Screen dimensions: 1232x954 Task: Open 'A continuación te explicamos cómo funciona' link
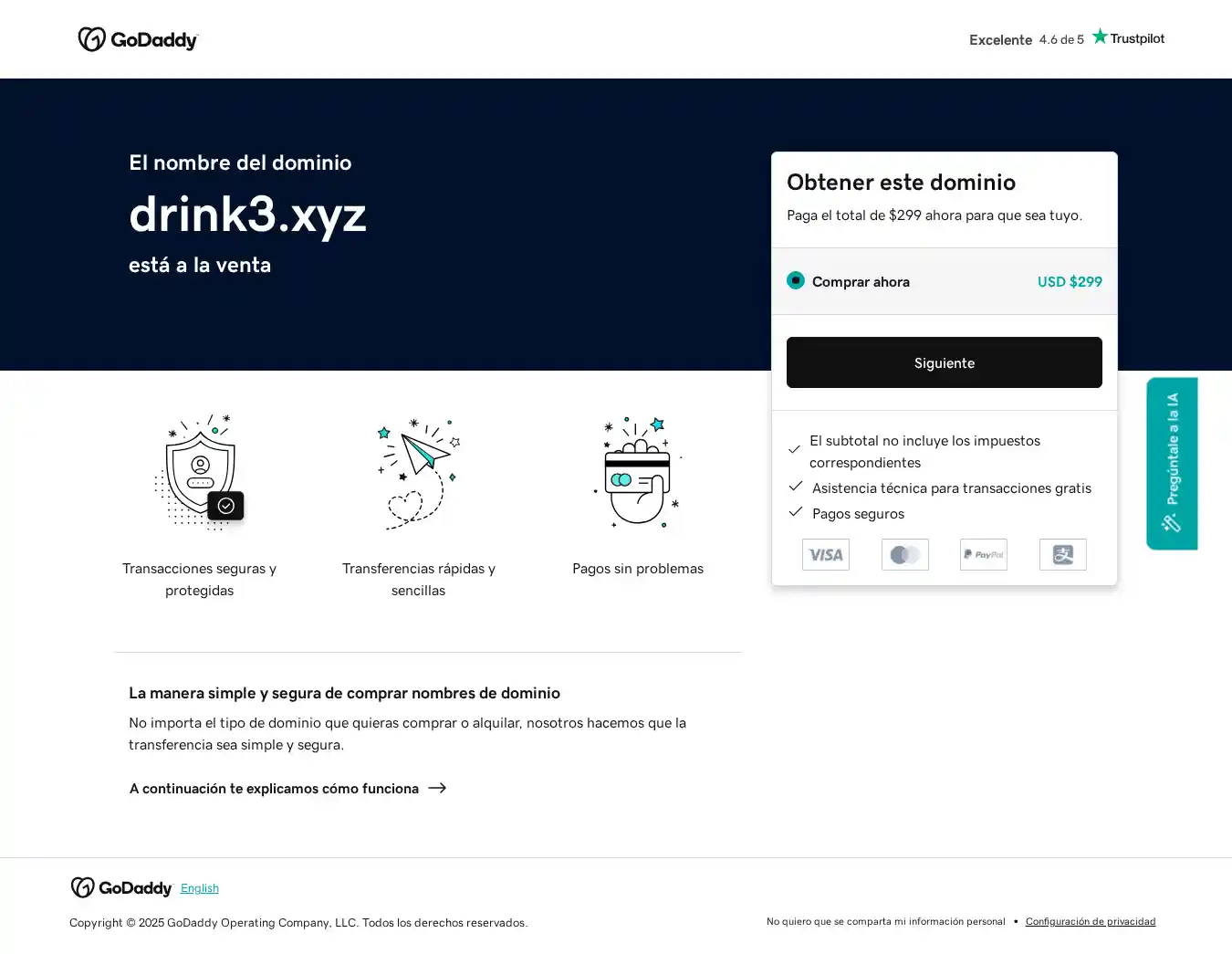pos(274,789)
